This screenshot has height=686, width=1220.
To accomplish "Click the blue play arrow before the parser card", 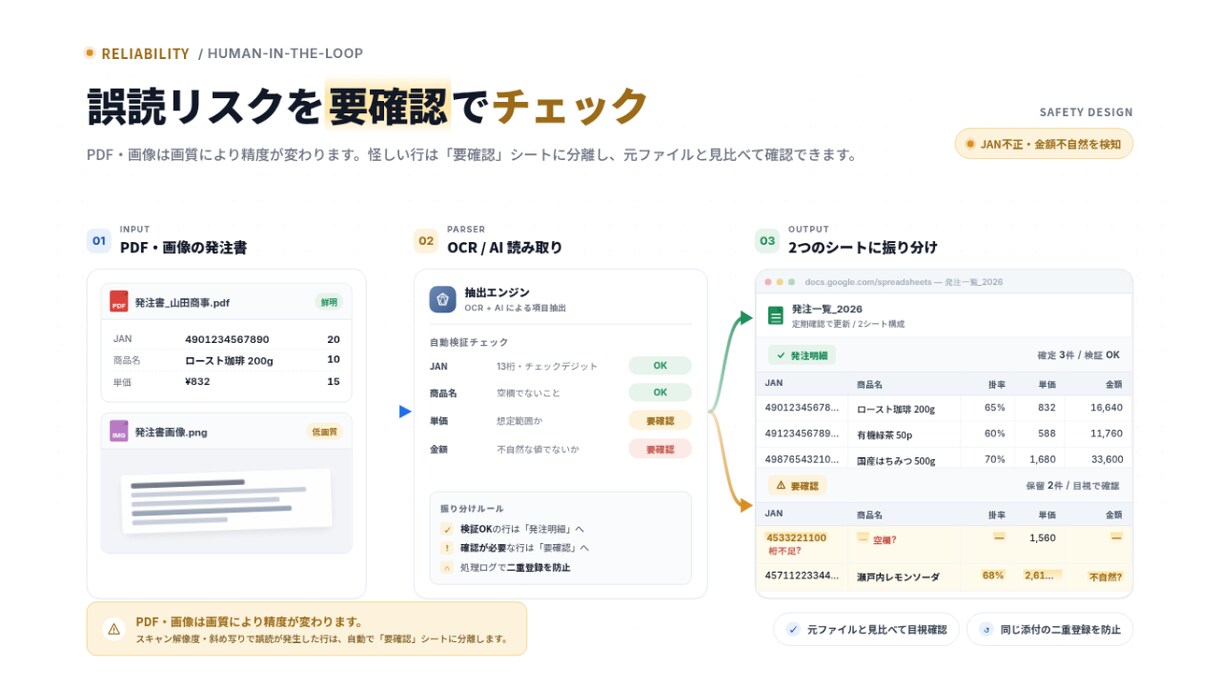I will [405, 411].
